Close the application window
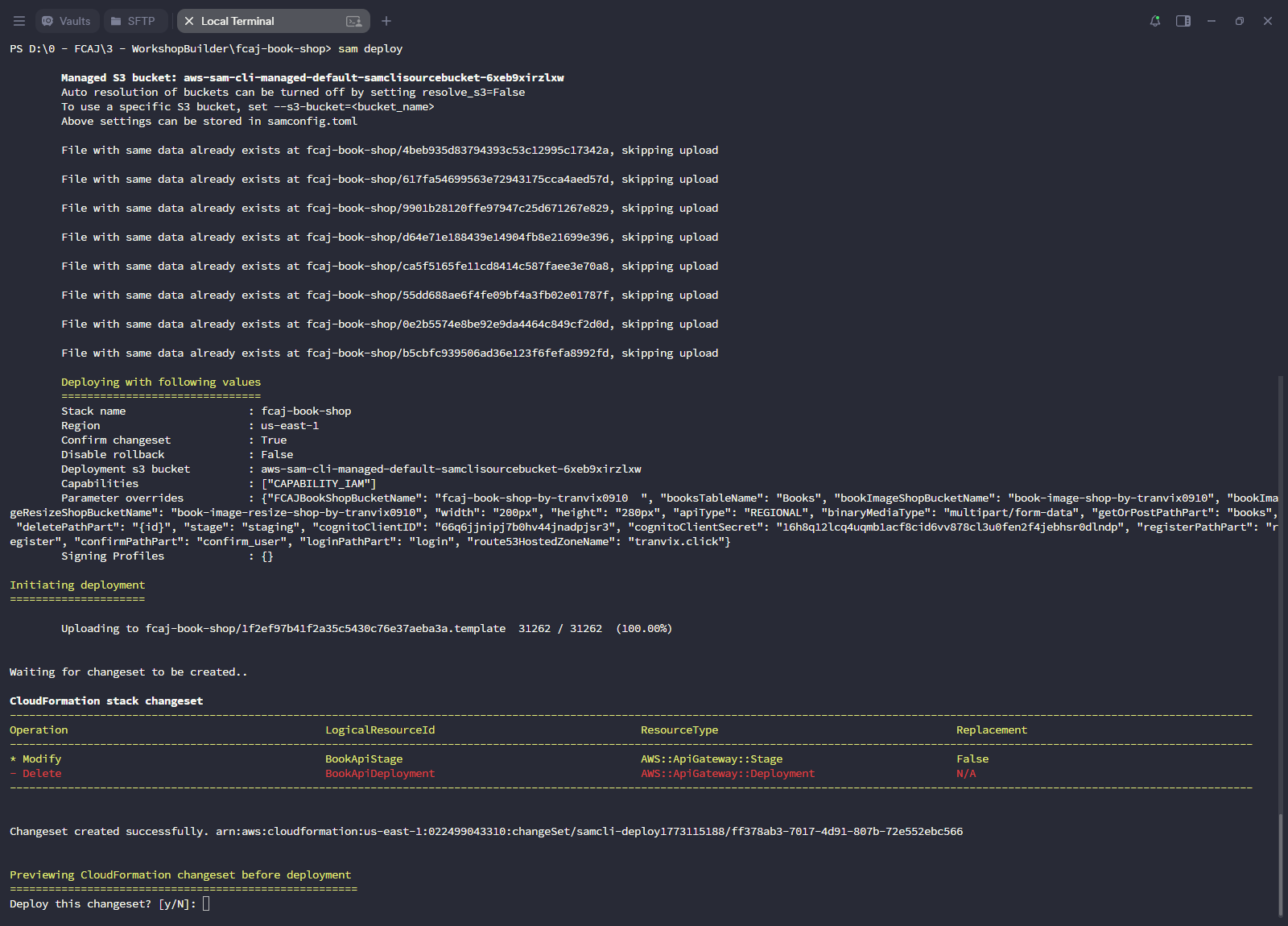The image size is (1288, 926). click(x=1268, y=21)
